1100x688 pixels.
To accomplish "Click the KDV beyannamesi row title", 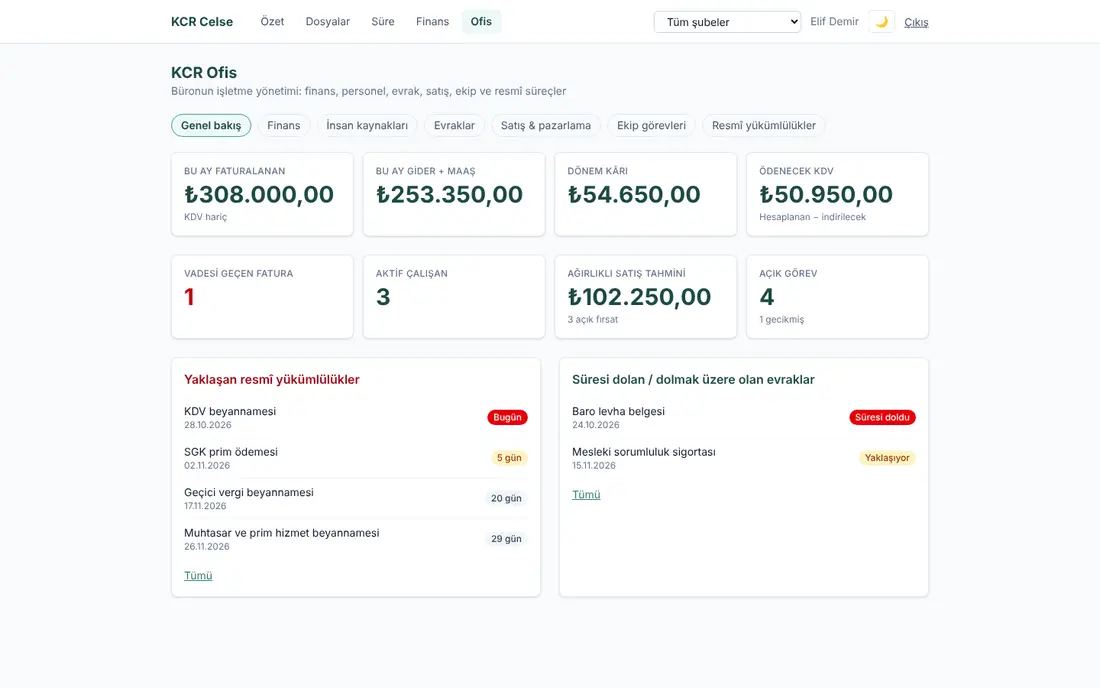I will (x=230, y=412).
